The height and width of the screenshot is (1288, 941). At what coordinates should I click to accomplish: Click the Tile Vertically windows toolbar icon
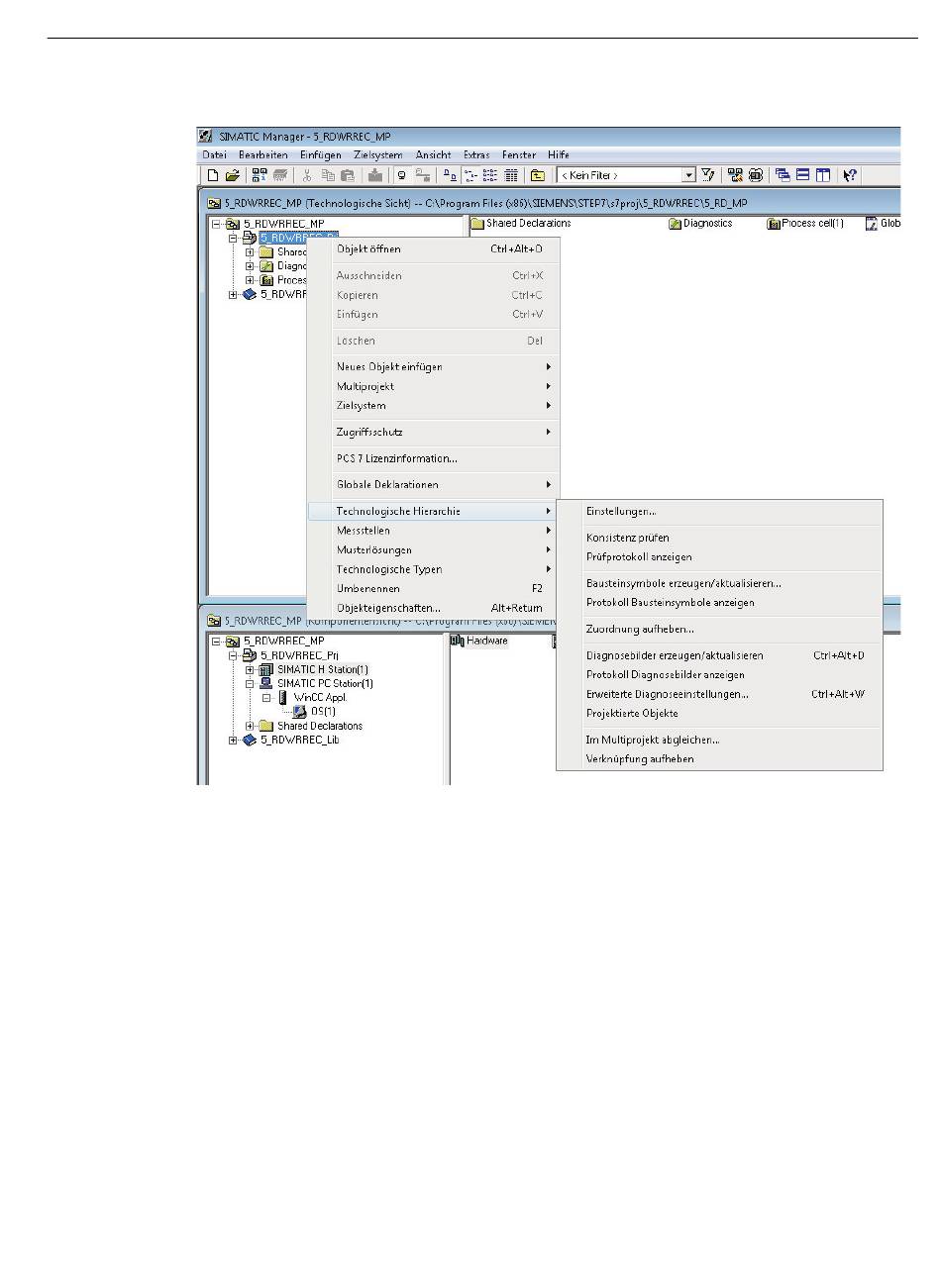tap(822, 175)
